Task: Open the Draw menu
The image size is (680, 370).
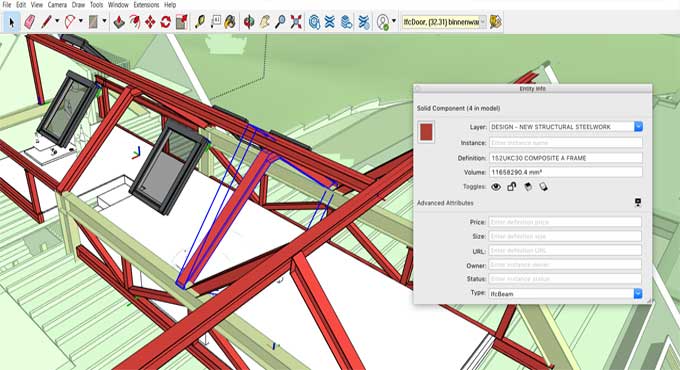Action: pyautogui.click(x=78, y=5)
